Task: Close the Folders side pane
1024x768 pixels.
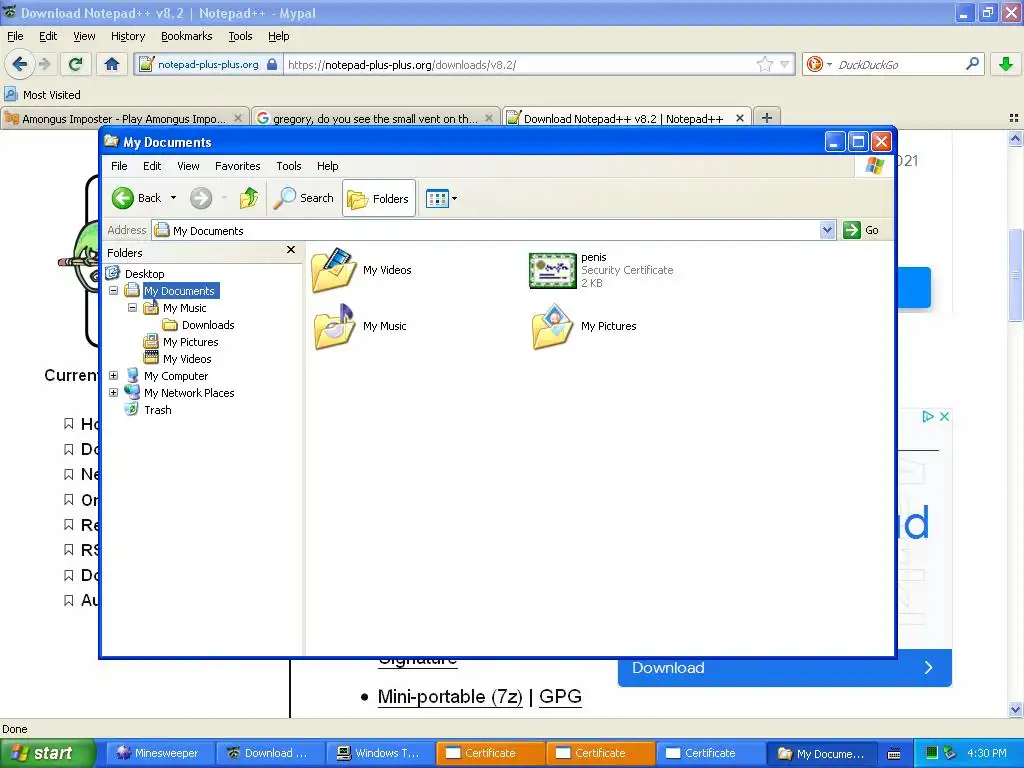Action: pos(291,250)
